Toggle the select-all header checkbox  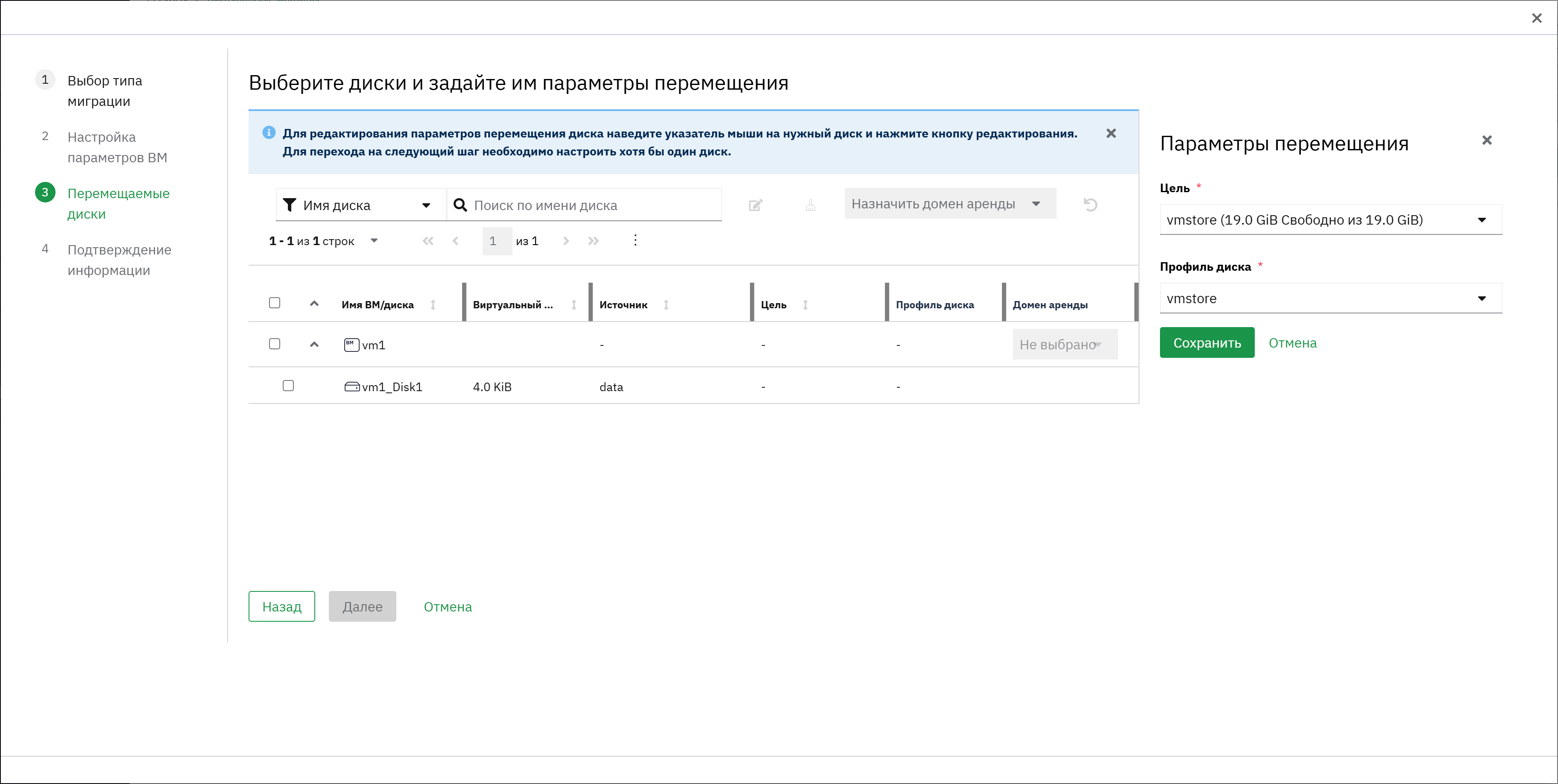coord(275,302)
